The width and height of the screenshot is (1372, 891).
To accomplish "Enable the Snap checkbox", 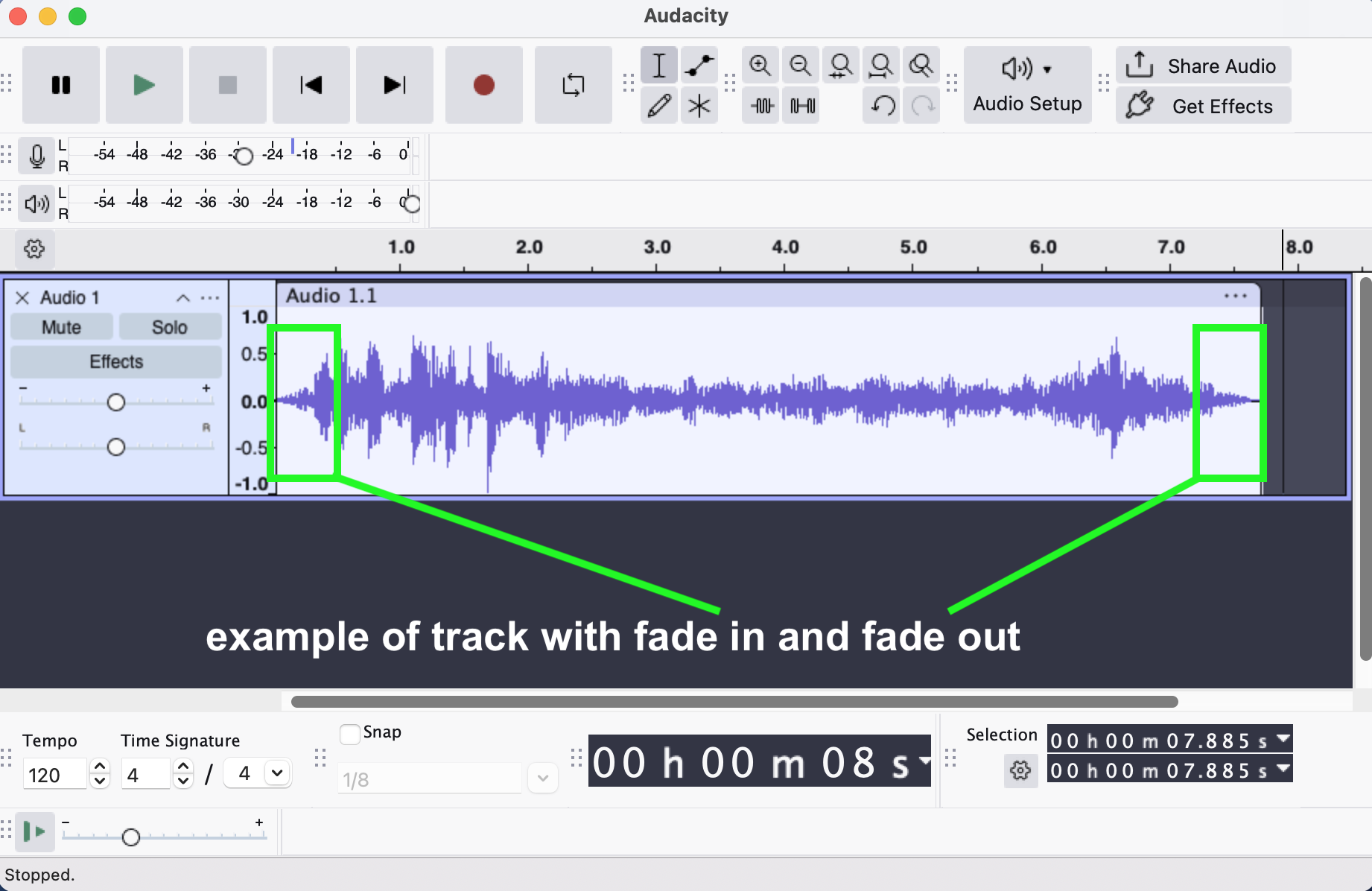I will coord(349,734).
